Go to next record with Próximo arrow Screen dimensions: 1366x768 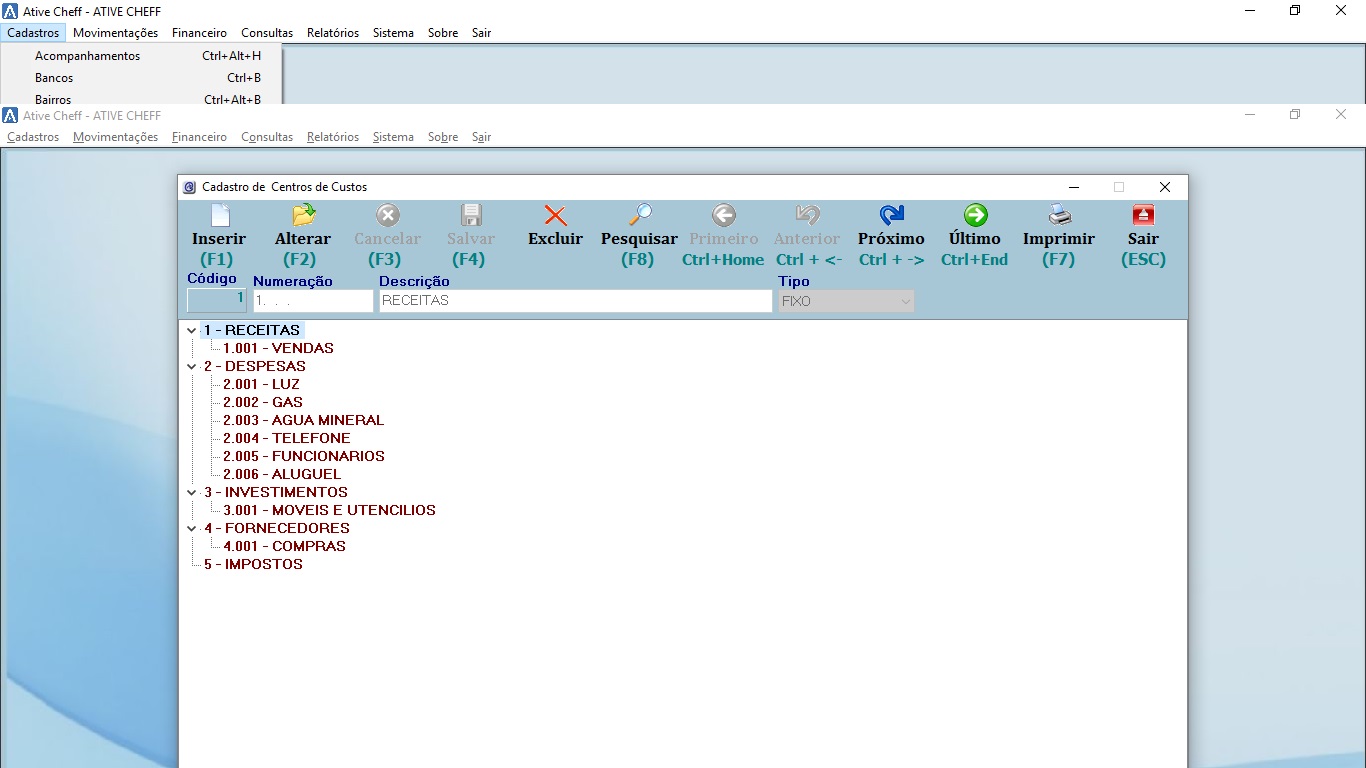click(891, 215)
